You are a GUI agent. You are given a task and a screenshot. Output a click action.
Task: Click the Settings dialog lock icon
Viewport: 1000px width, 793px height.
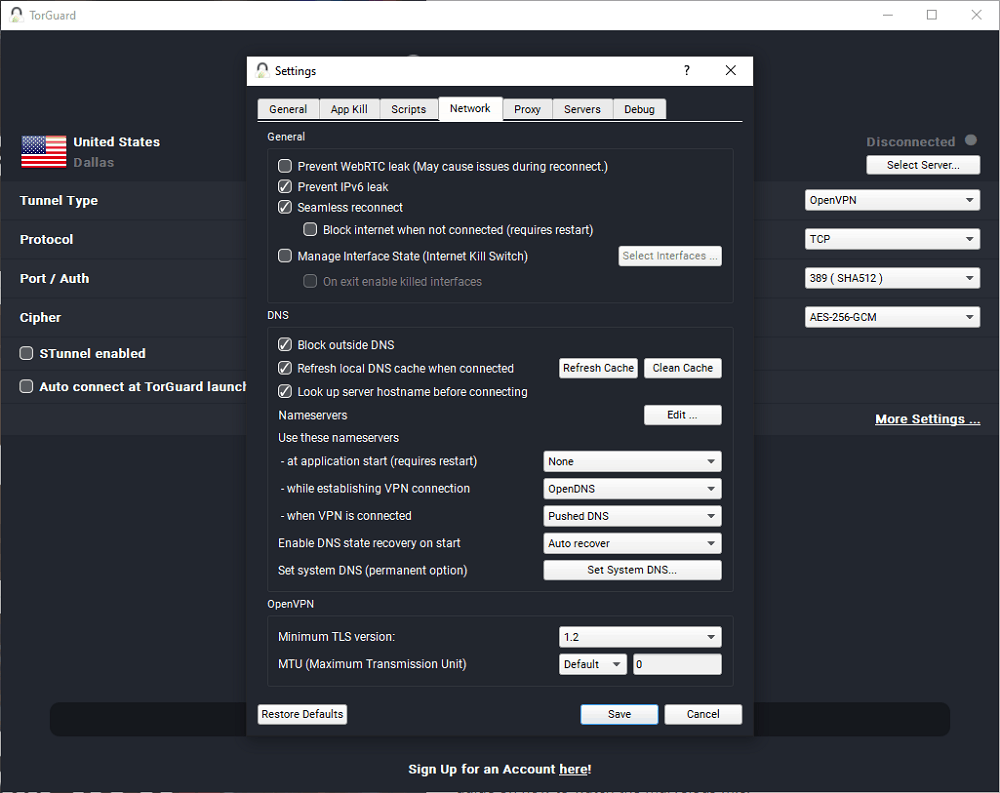[x=262, y=70]
